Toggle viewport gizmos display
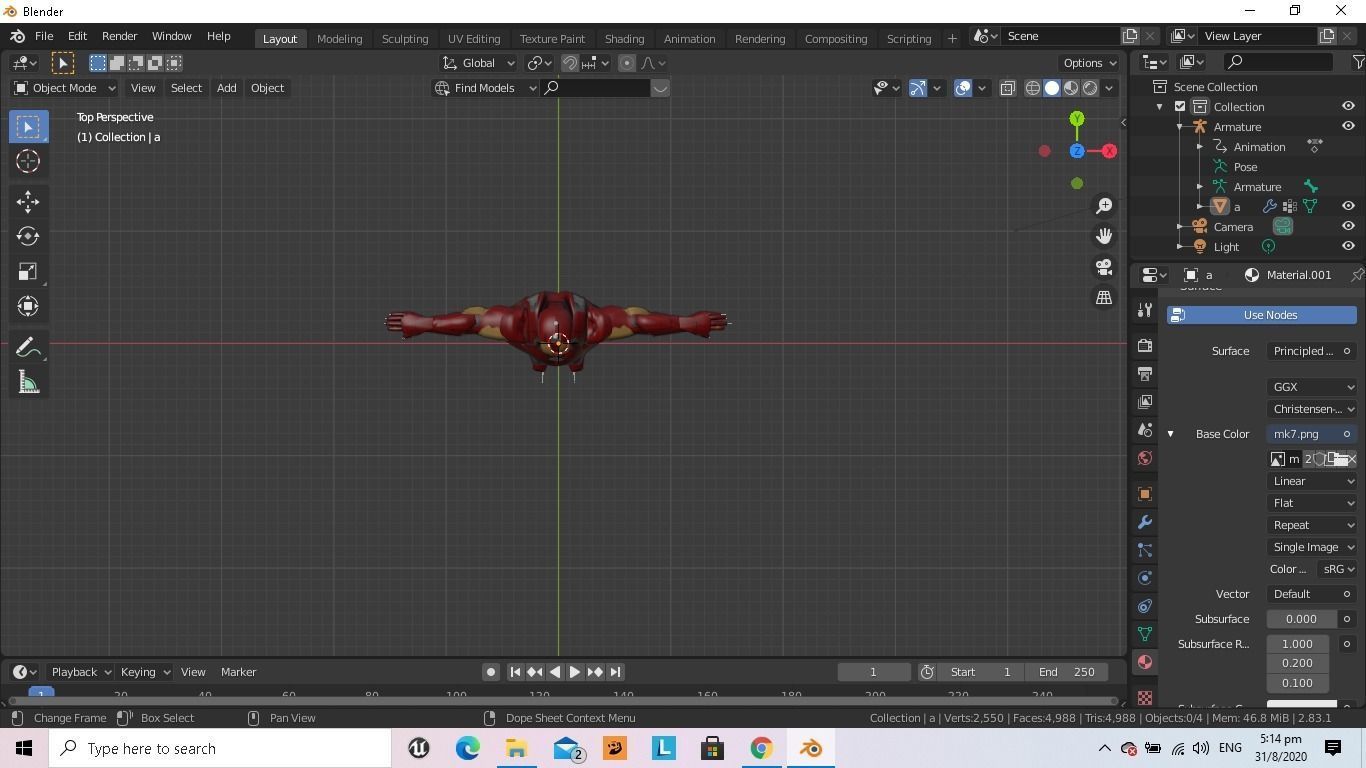 point(918,88)
